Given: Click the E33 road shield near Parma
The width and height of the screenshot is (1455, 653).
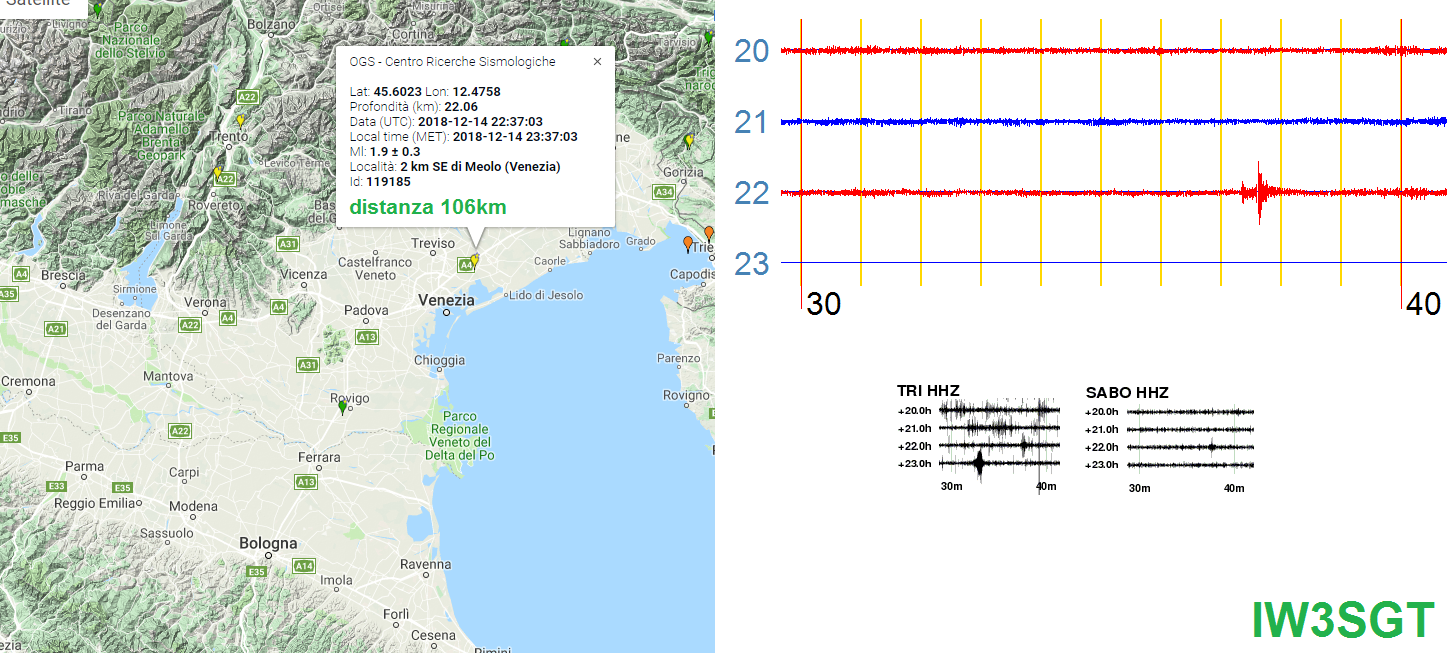Looking at the screenshot, I should click(56, 486).
